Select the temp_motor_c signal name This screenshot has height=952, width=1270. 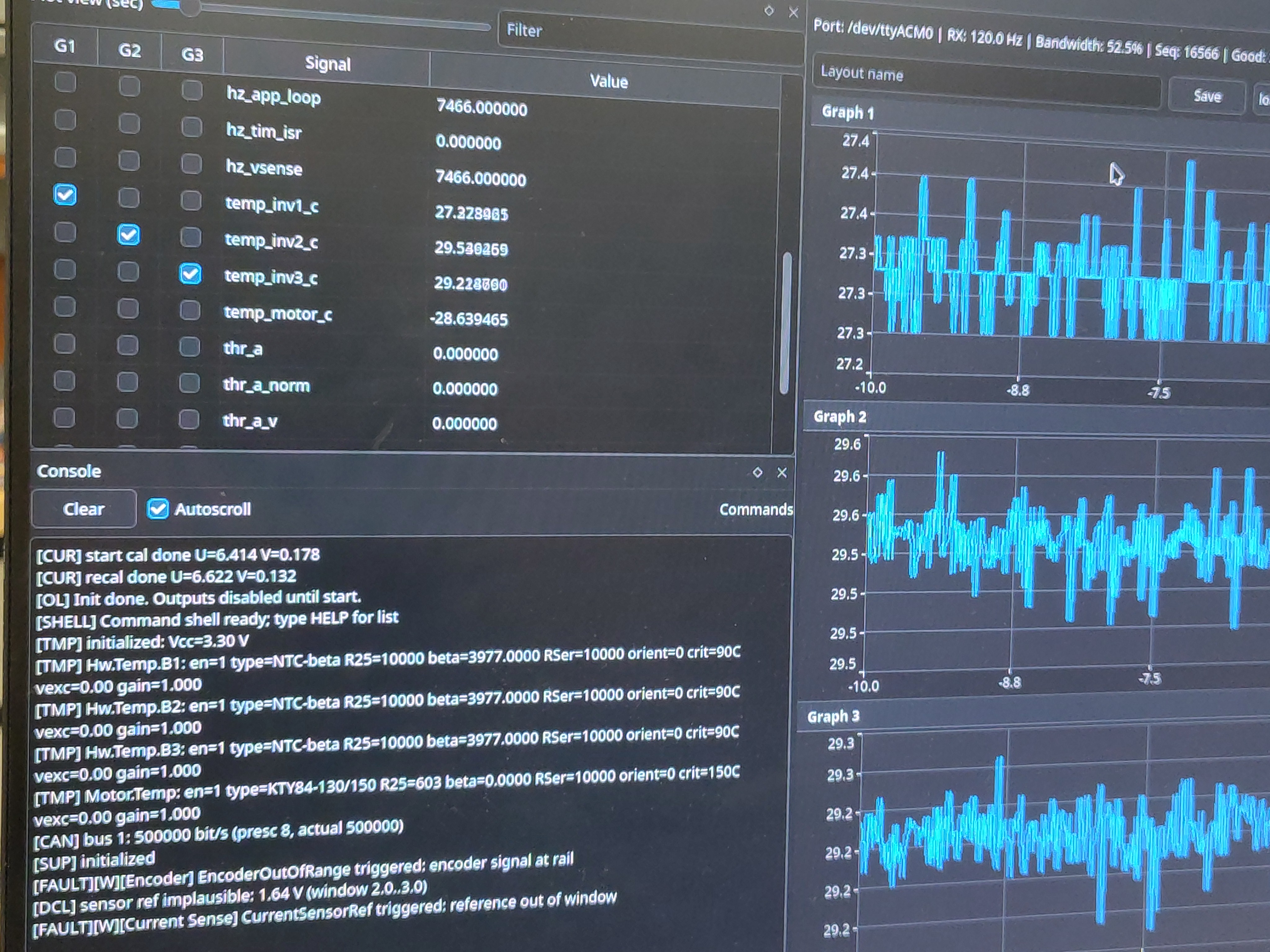[x=278, y=313]
